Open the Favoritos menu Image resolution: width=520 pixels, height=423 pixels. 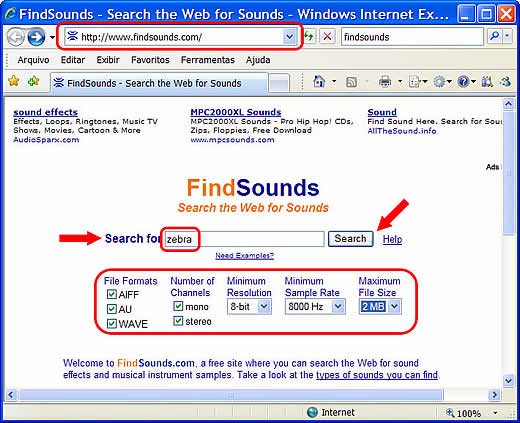tap(150, 60)
